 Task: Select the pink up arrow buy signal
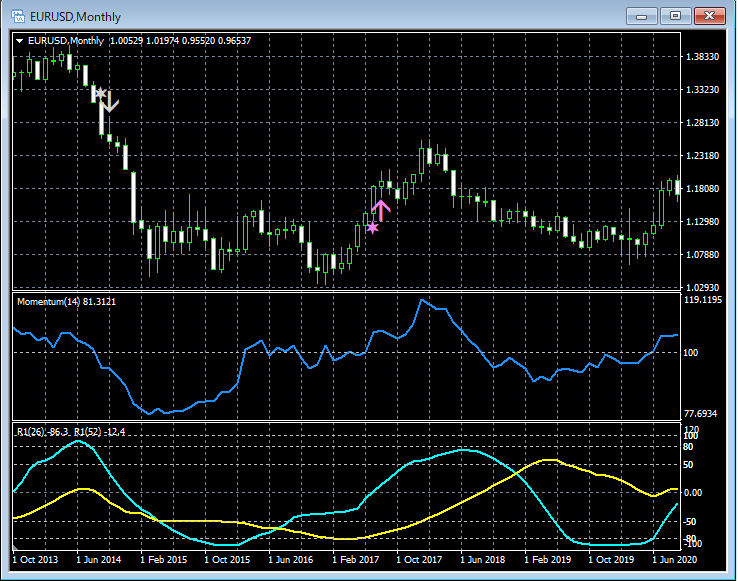380,211
